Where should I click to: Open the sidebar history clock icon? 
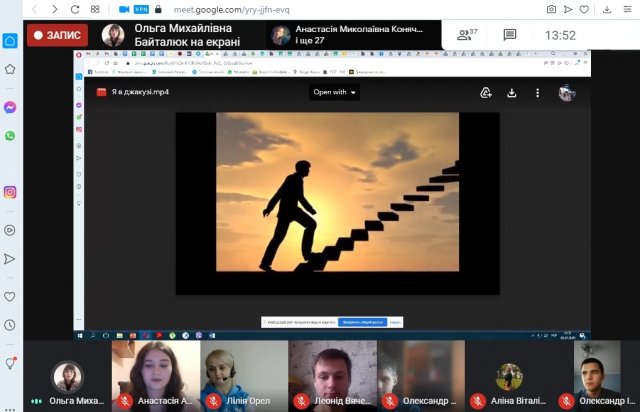click(x=10, y=325)
